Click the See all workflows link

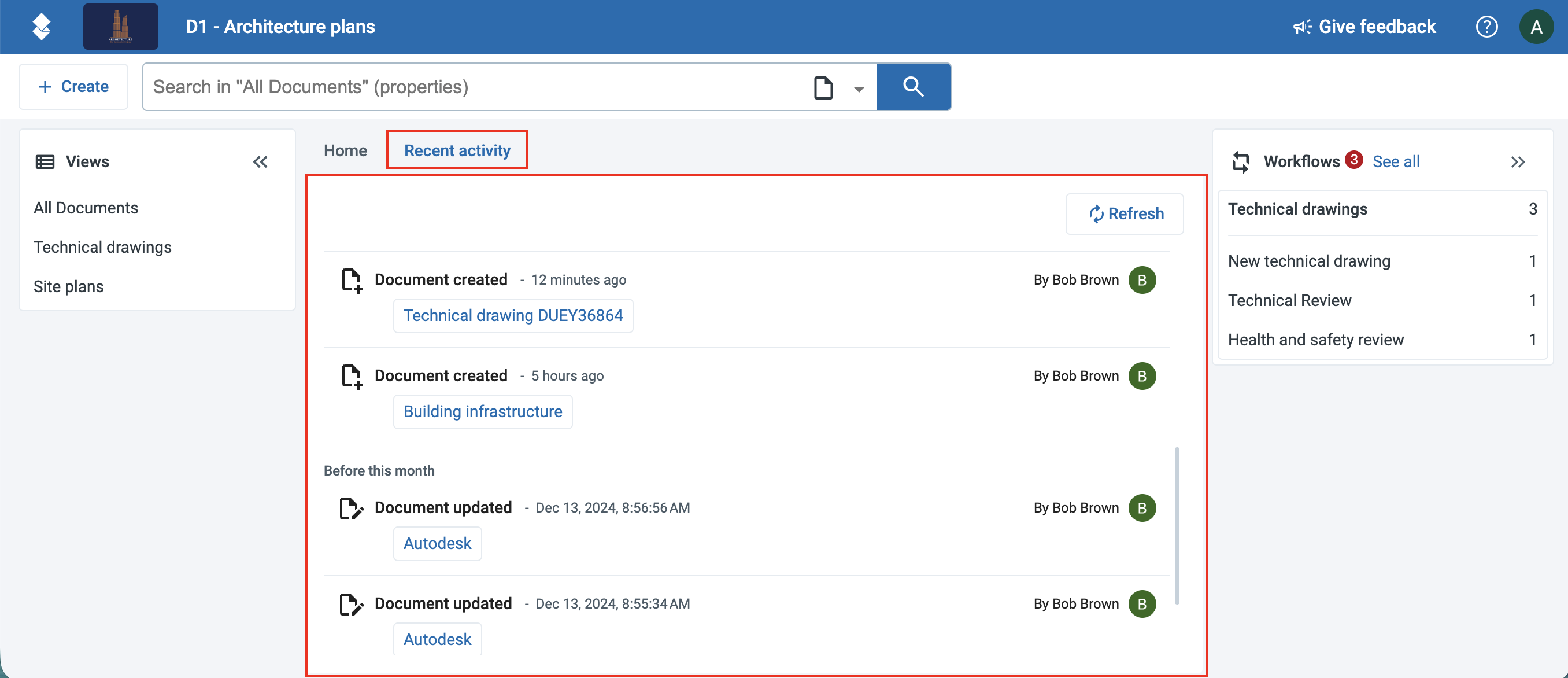coord(1396,161)
